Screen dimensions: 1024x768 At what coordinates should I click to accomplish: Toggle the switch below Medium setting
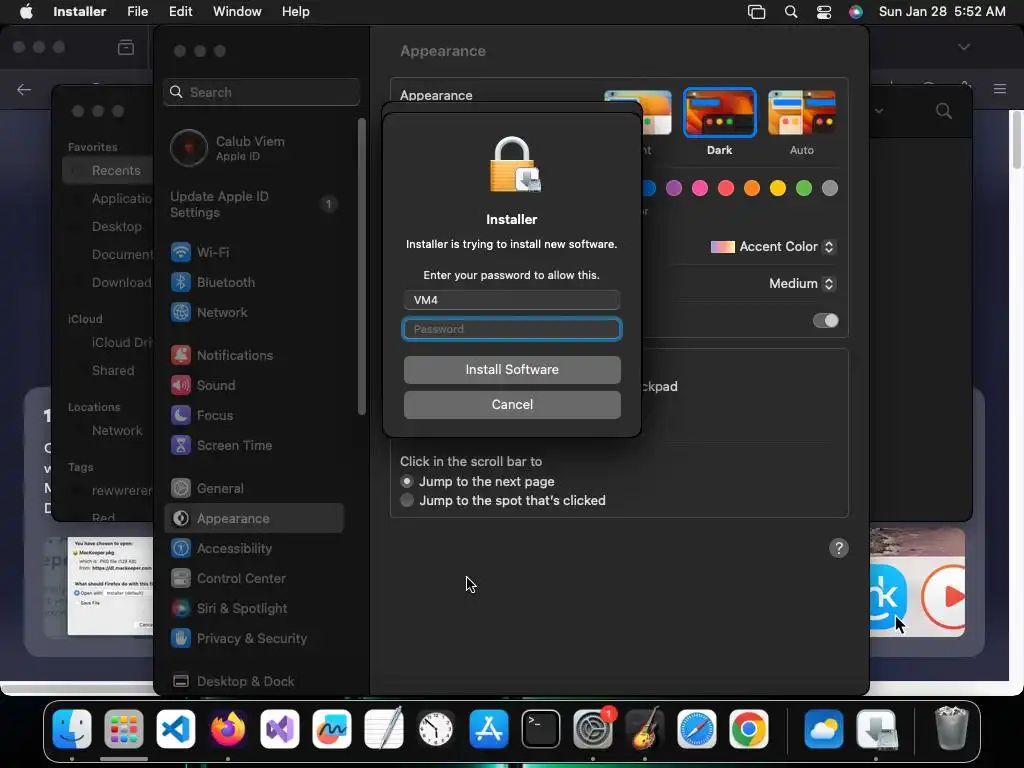[x=825, y=321]
